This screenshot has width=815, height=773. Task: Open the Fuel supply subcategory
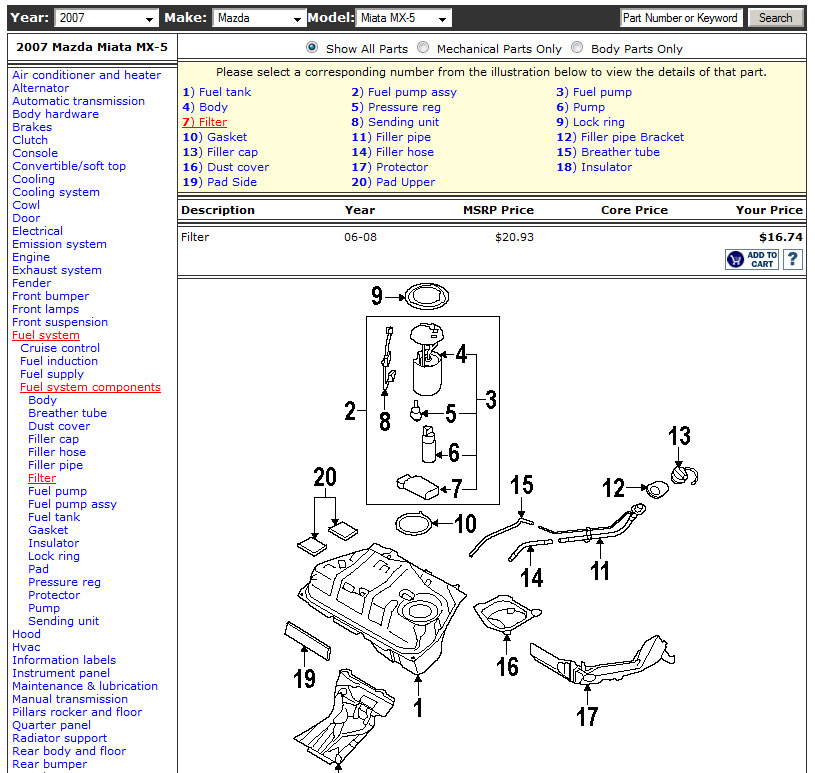(52, 374)
